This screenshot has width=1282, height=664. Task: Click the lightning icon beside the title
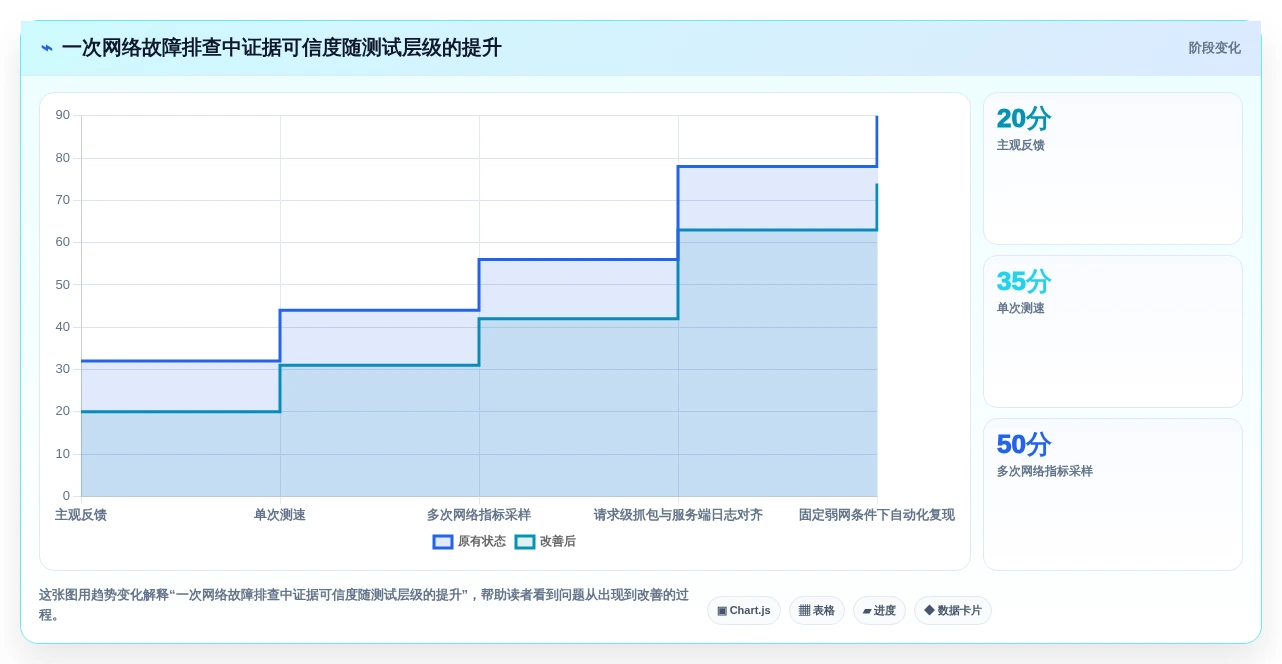[47, 48]
